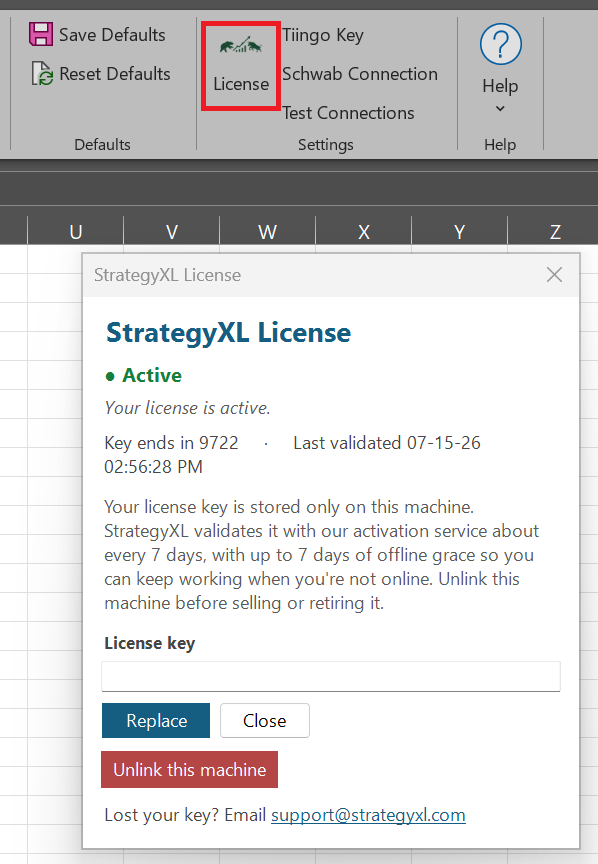Viewport: 598px width, 864px height.
Task: Select column Z header
Action: tap(553, 231)
